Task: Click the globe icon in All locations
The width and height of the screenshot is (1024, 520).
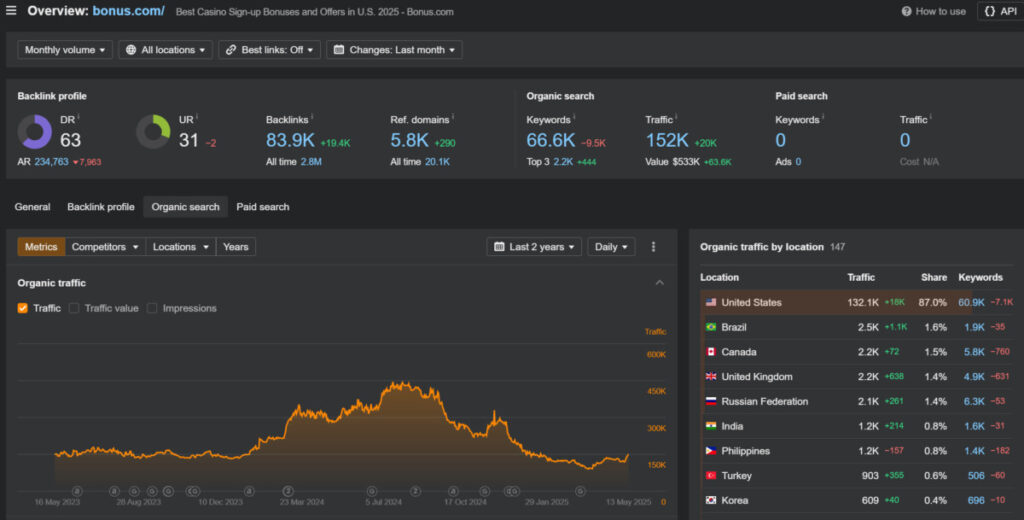Action: click(x=130, y=50)
